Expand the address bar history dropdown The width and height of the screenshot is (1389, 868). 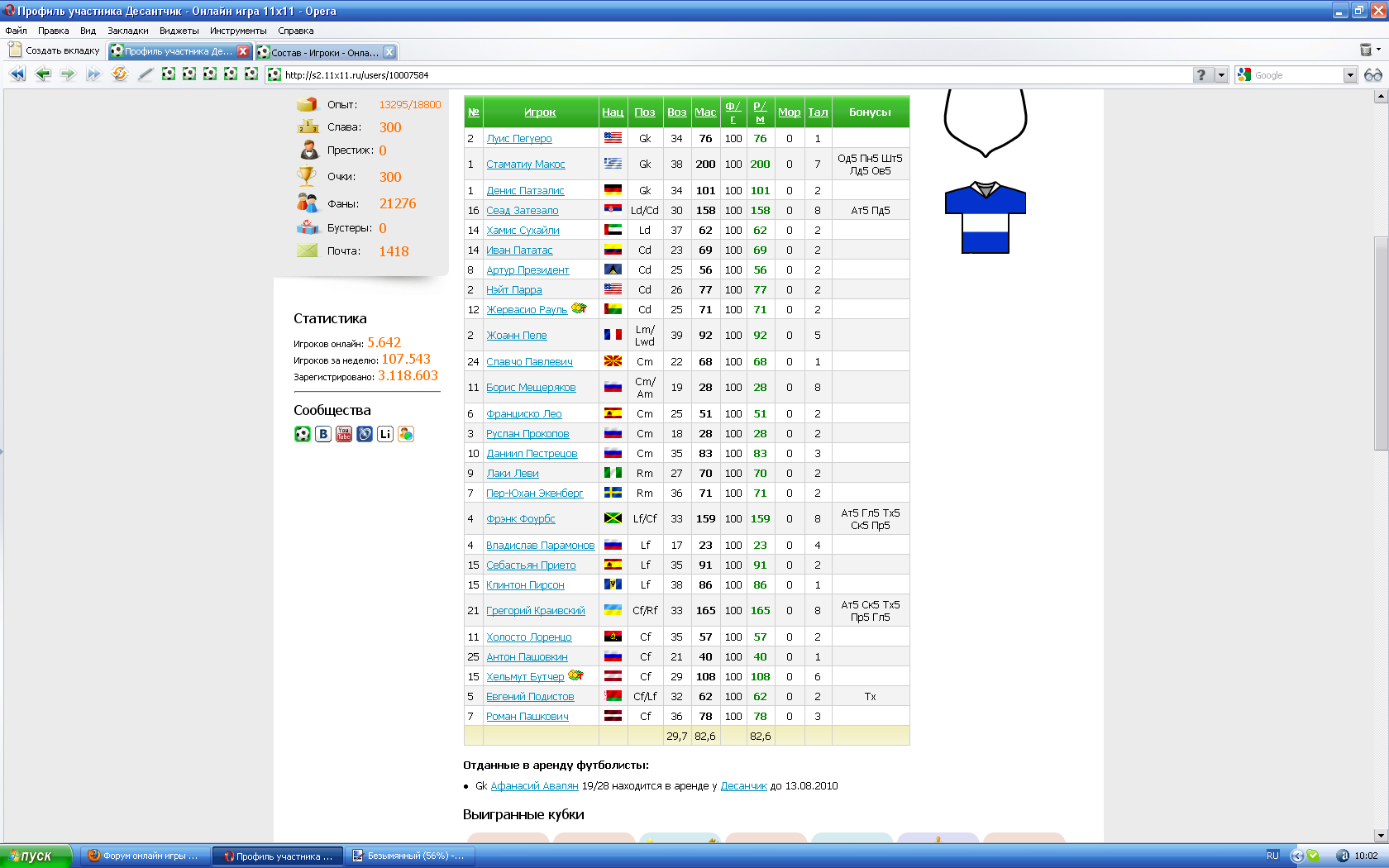(x=1221, y=75)
